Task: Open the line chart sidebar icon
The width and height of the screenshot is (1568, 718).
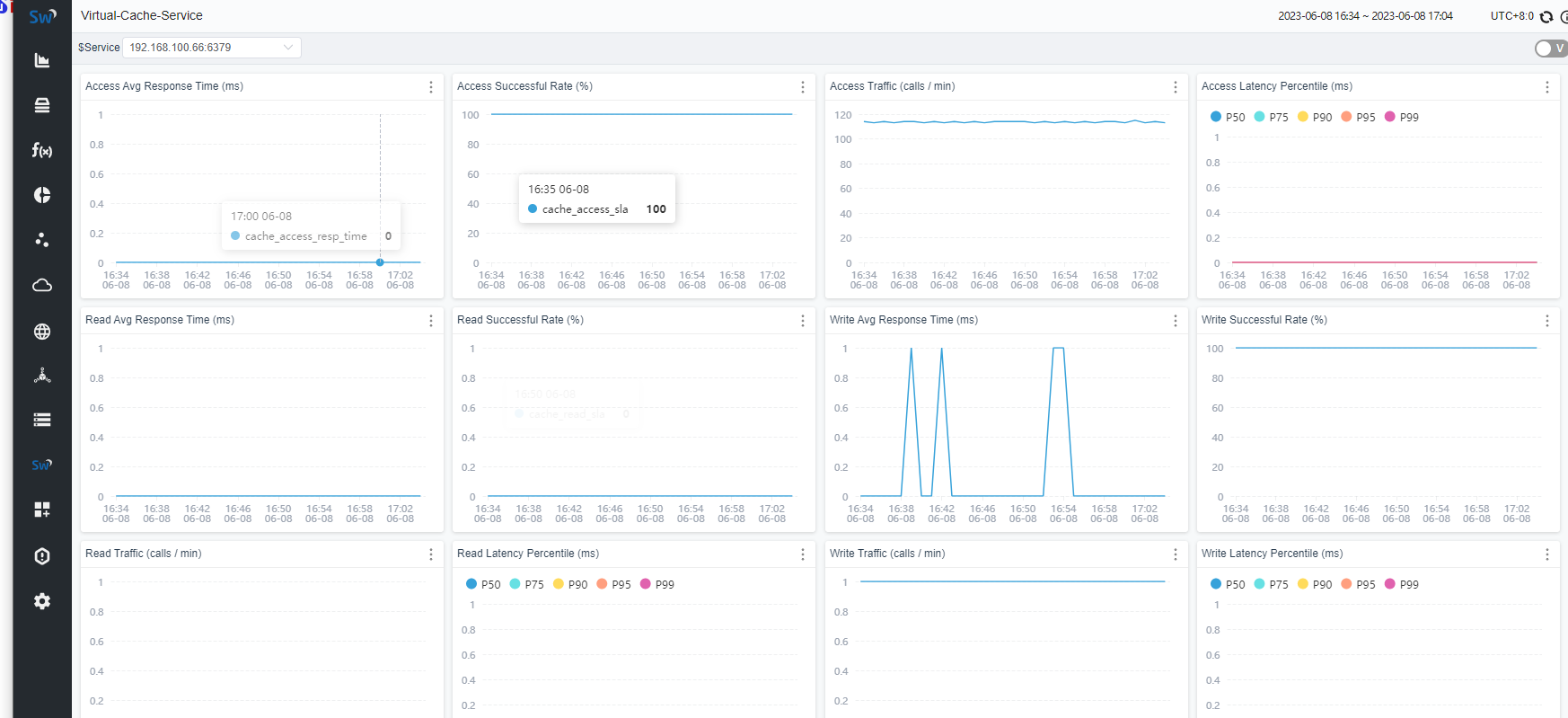Action: 42,60
